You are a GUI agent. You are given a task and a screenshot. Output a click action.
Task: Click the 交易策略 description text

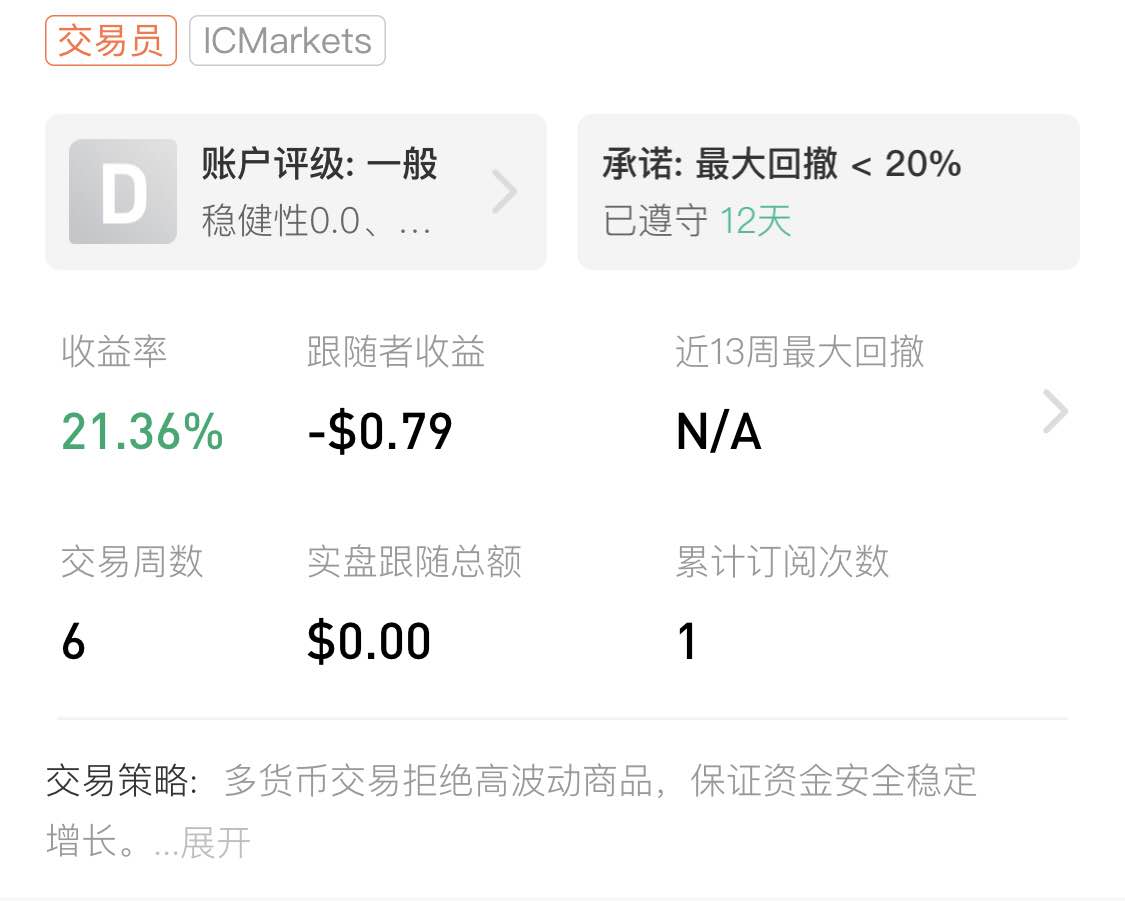tap(511, 811)
